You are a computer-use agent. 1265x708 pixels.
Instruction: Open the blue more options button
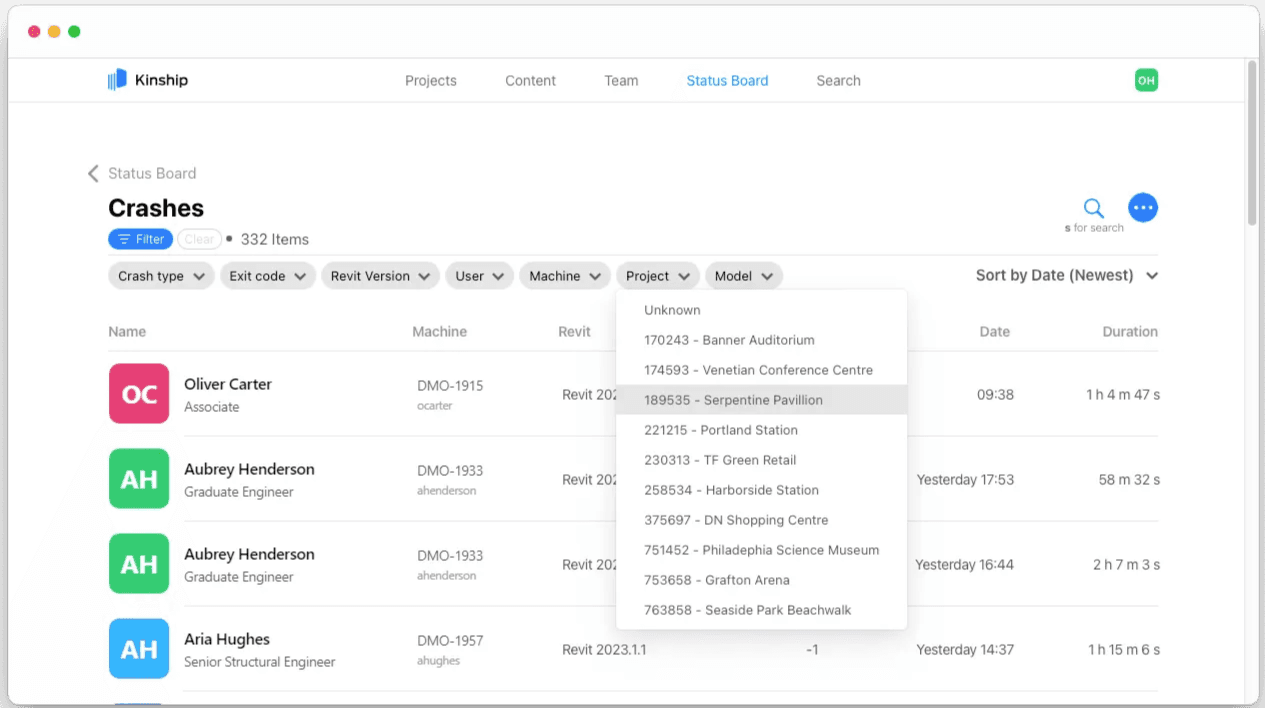[x=1143, y=208]
